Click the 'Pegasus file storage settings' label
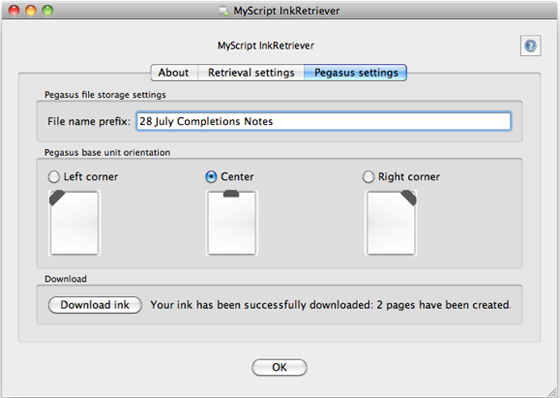Screen dimensions: 560x398 (105, 95)
